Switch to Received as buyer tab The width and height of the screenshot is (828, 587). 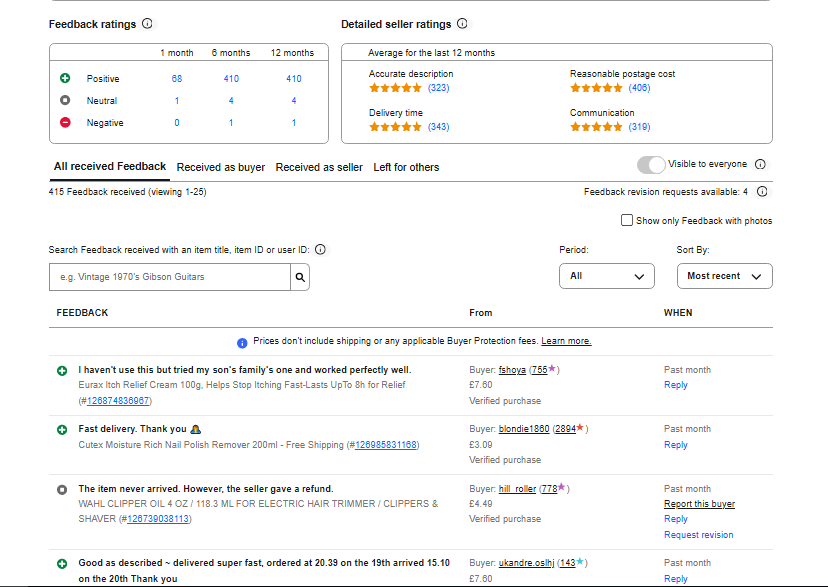point(221,167)
